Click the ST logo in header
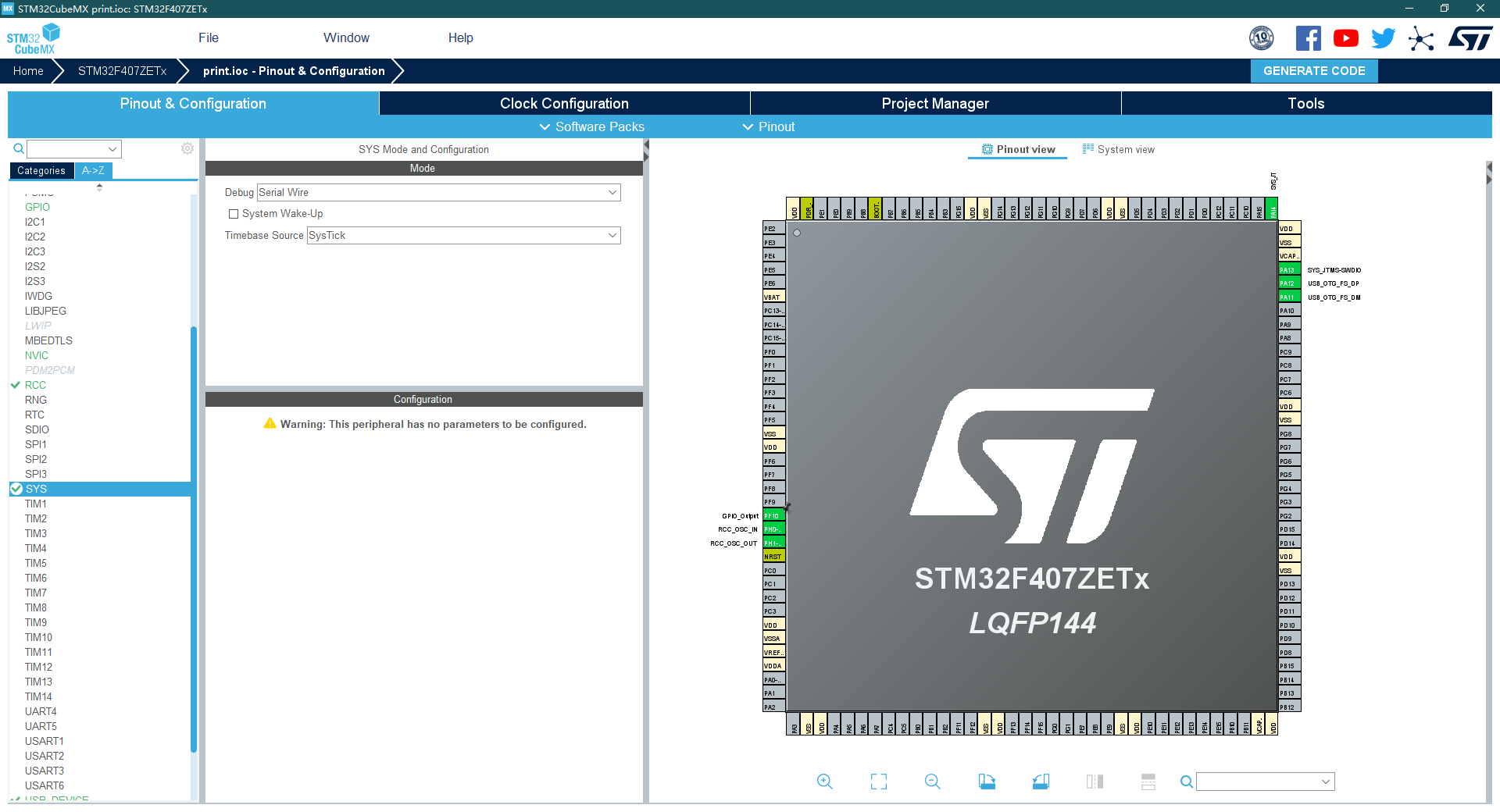Screen dimensions: 1500x812 1470,38
